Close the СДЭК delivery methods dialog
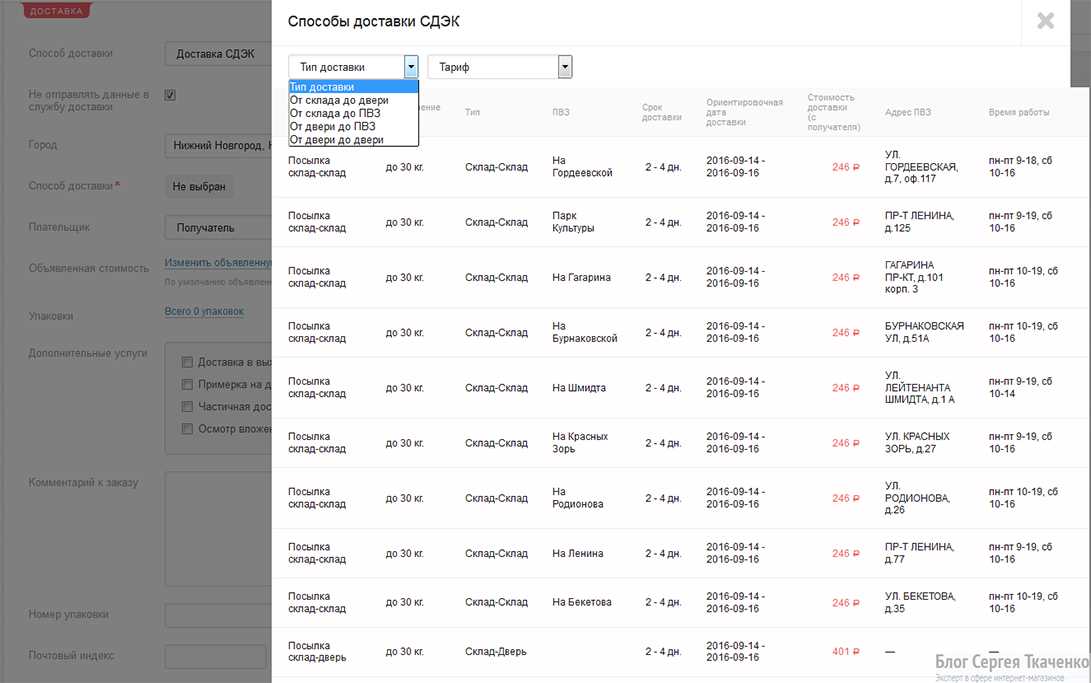Screen dimensions: 1091x683 [x=1045, y=21]
